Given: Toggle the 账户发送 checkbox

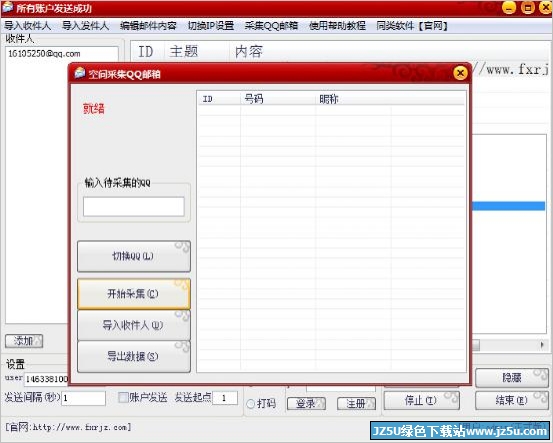Looking at the screenshot, I should coord(123,398).
